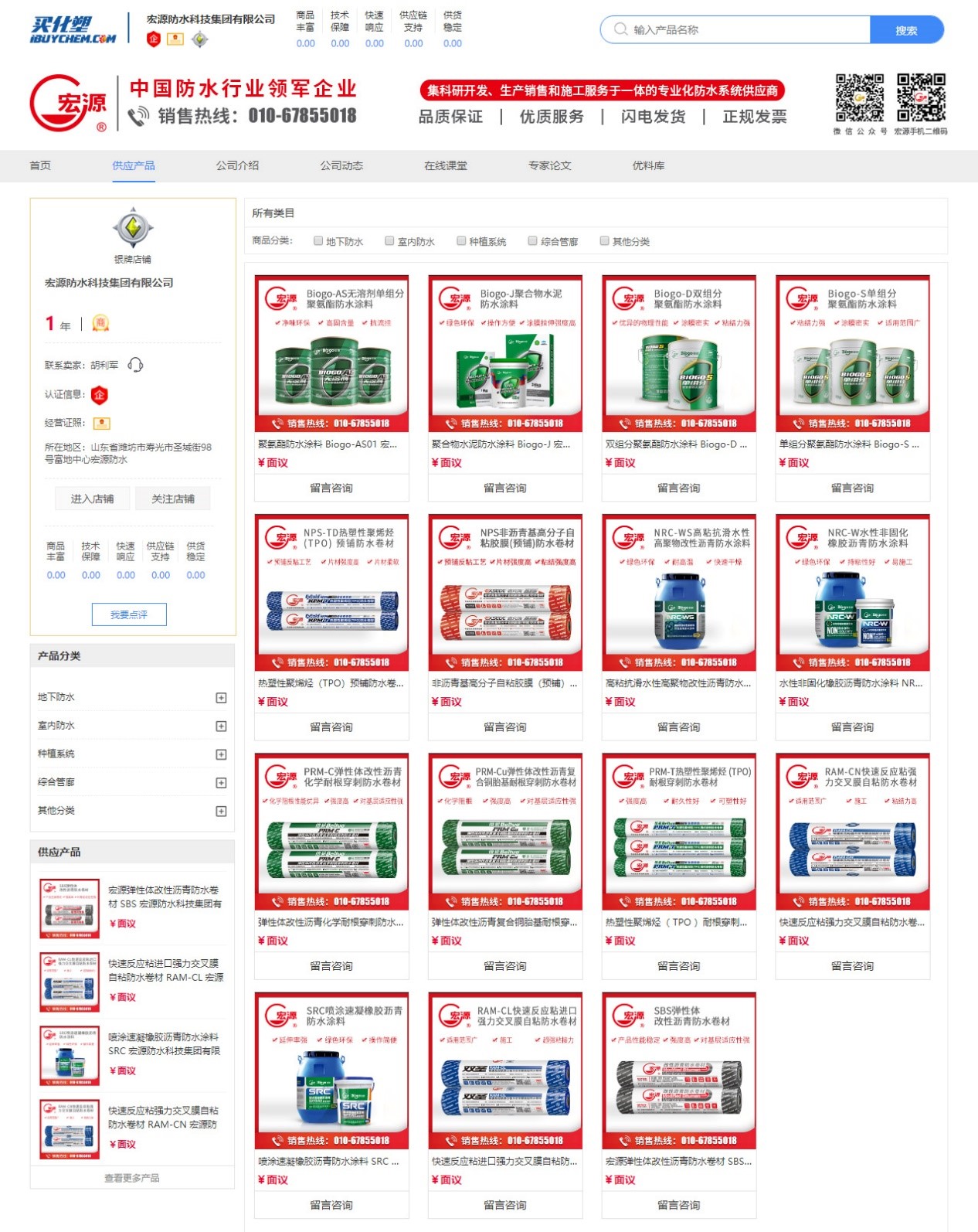The image size is (978, 1232).
Task: Check the 其他分类 category checkbox
Action: coord(605,241)
